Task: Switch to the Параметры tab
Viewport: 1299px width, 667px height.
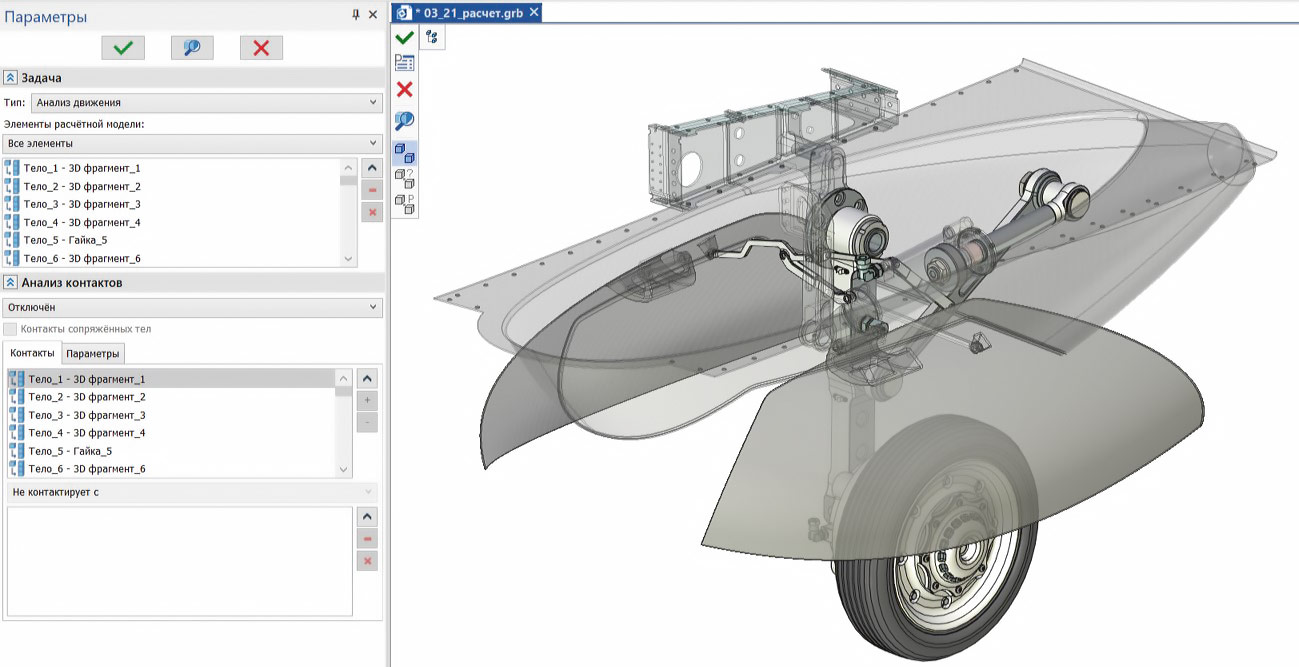Action: [x=93, y=354]
